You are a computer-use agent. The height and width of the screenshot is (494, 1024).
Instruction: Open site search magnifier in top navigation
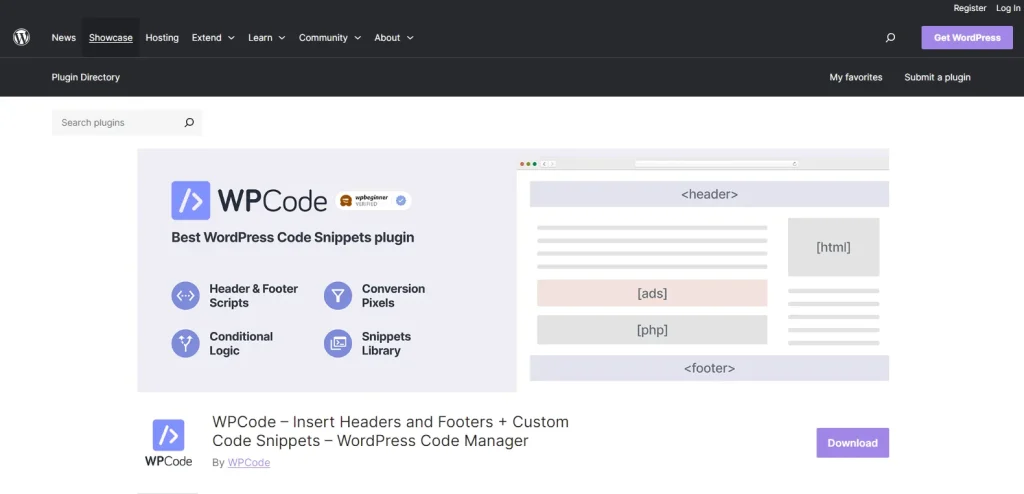tap(890, 38)
